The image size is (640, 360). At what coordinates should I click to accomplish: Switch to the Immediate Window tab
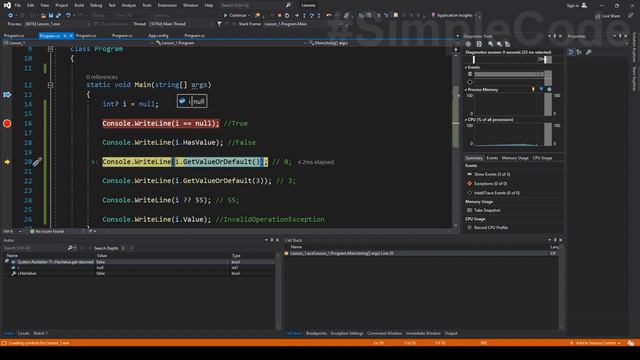click(423, 333)
